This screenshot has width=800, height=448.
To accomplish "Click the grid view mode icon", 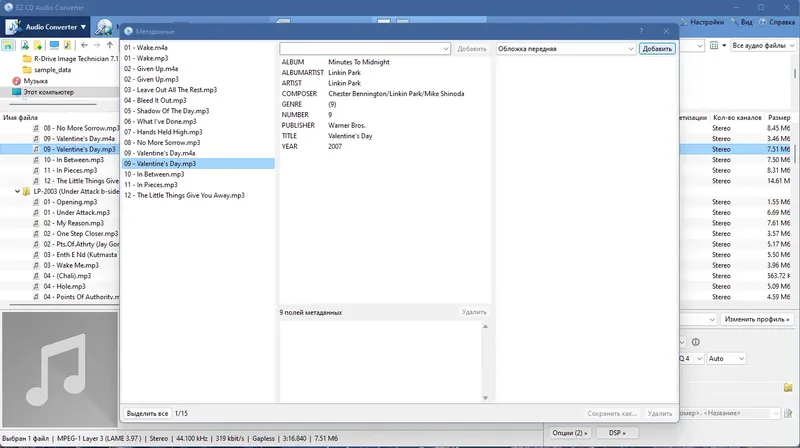I will pyautogui.click(x=714, y=46).
